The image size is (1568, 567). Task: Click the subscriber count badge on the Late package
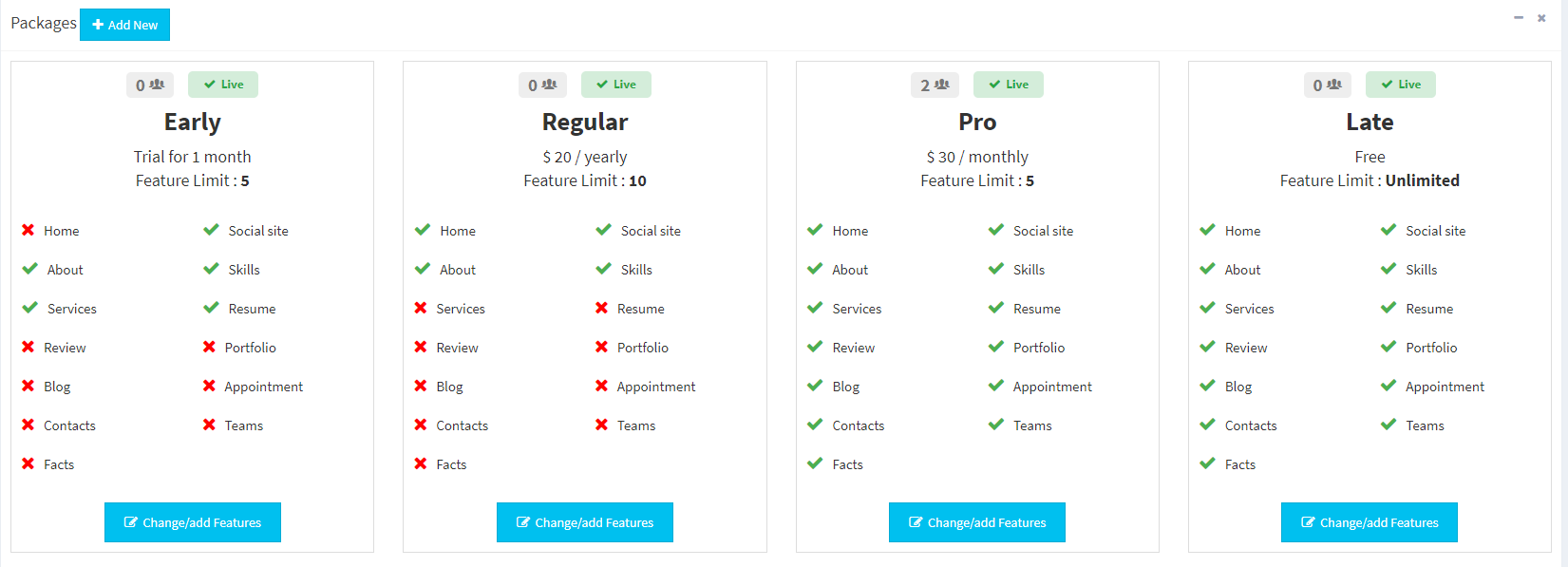click(x=1327, y=85)
